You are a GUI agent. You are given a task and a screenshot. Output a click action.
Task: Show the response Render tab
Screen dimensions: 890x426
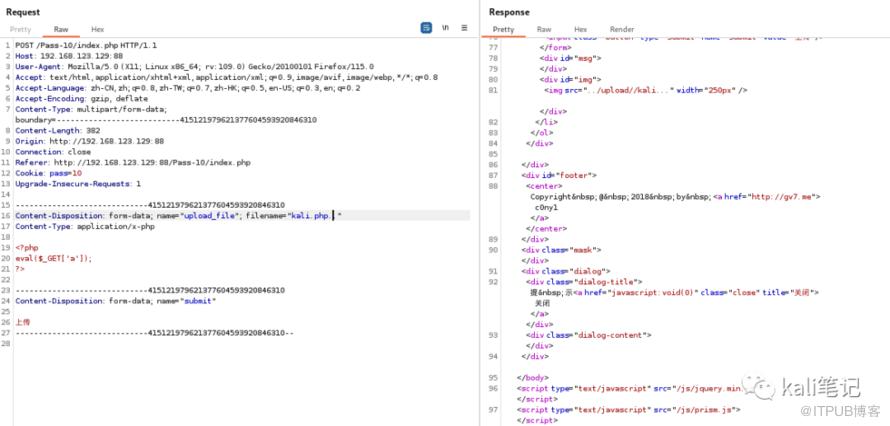click(x=622, y=29)
